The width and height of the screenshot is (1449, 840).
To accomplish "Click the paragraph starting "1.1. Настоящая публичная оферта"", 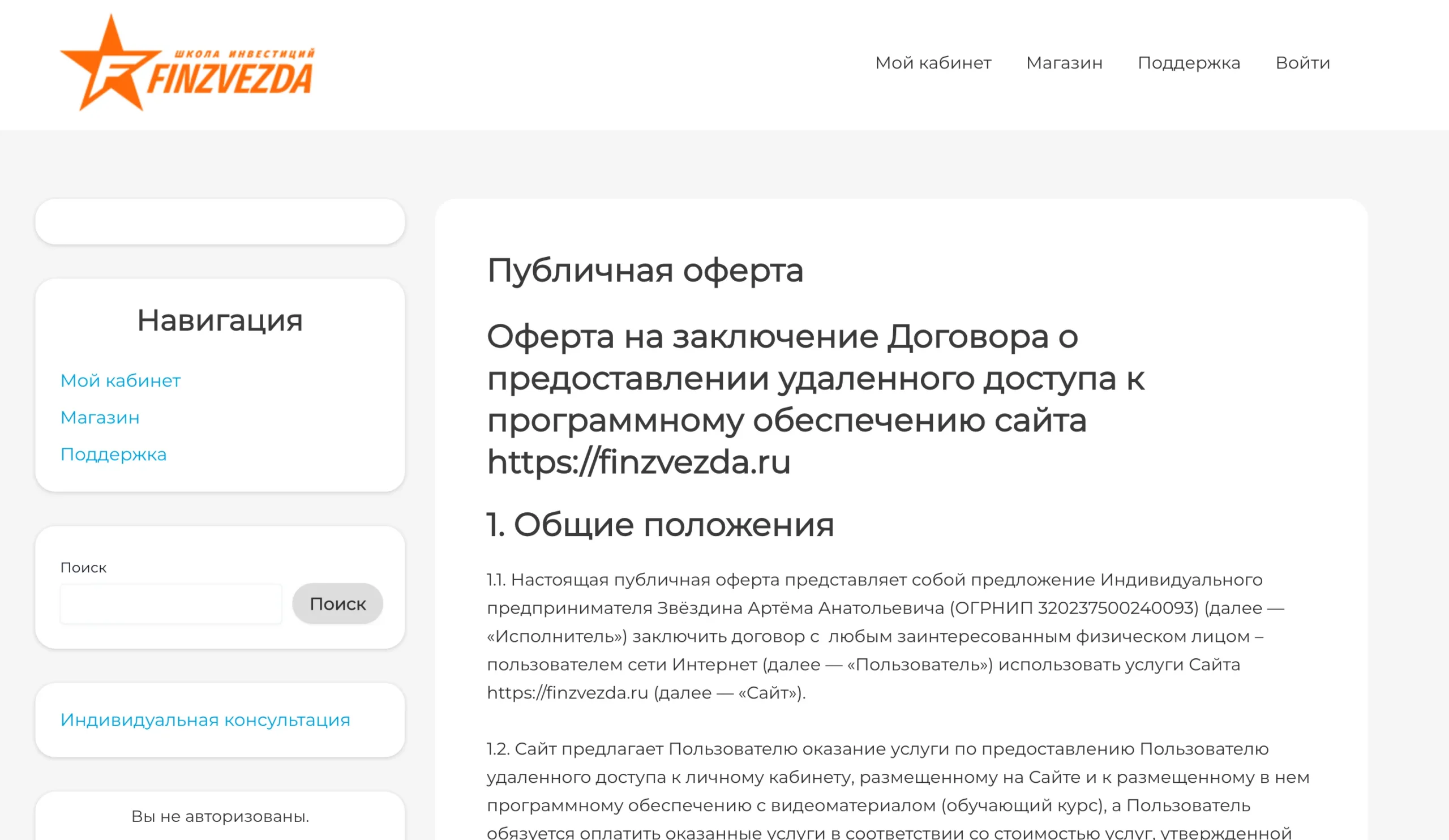I will pyautogui.click(x=885, y=636).
